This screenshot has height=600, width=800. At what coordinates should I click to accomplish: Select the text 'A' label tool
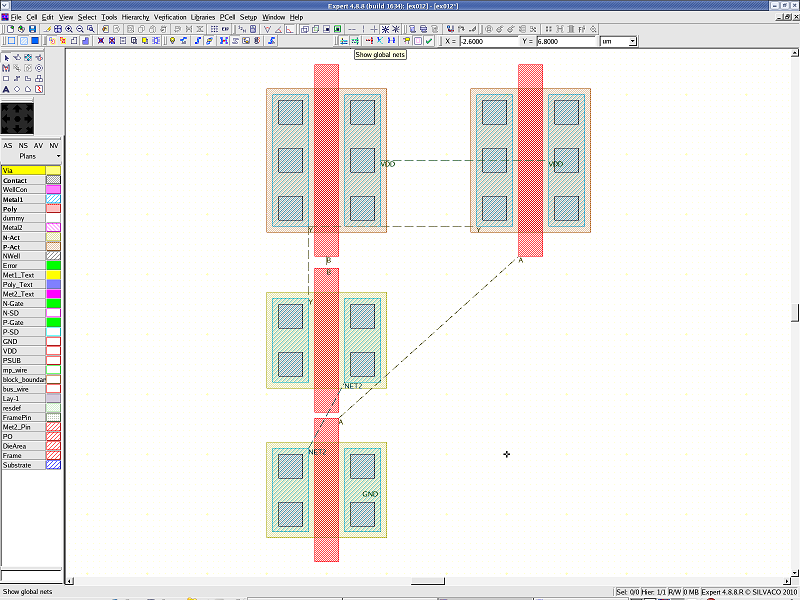click(6, 89)
